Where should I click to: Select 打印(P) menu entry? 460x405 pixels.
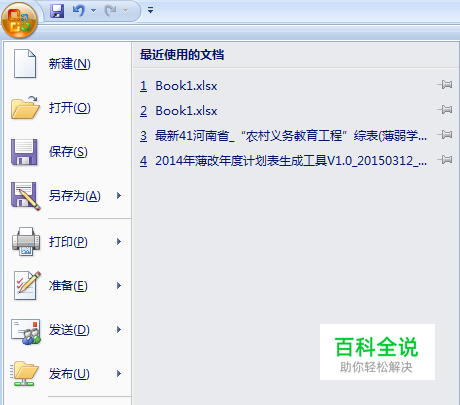point(68,242)
